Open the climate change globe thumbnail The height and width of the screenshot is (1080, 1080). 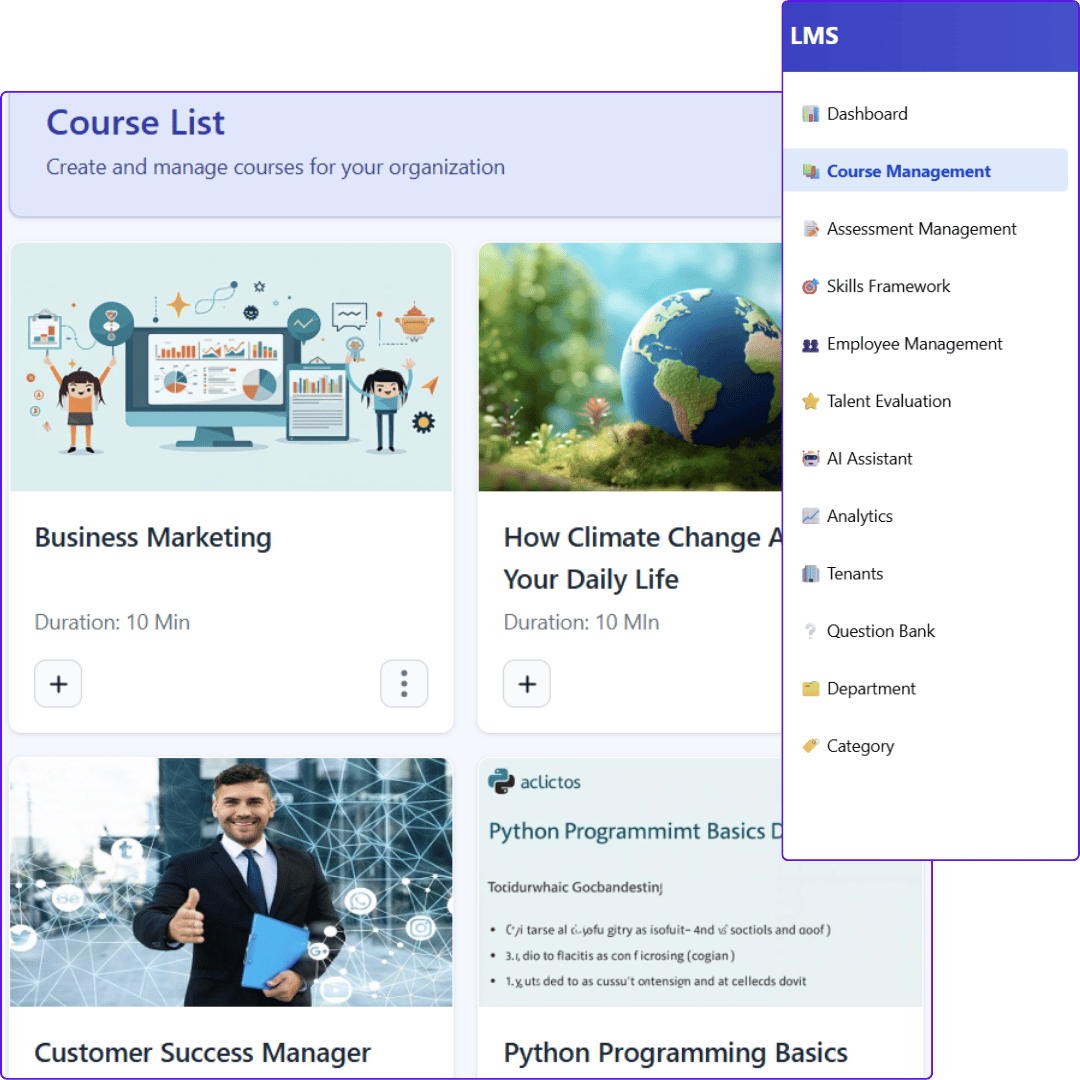tap(630, 367)
